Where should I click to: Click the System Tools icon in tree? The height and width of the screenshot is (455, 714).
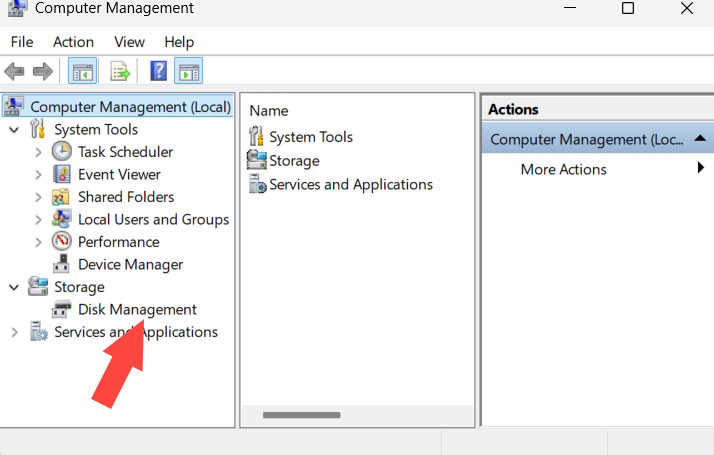tap(38, 129)
